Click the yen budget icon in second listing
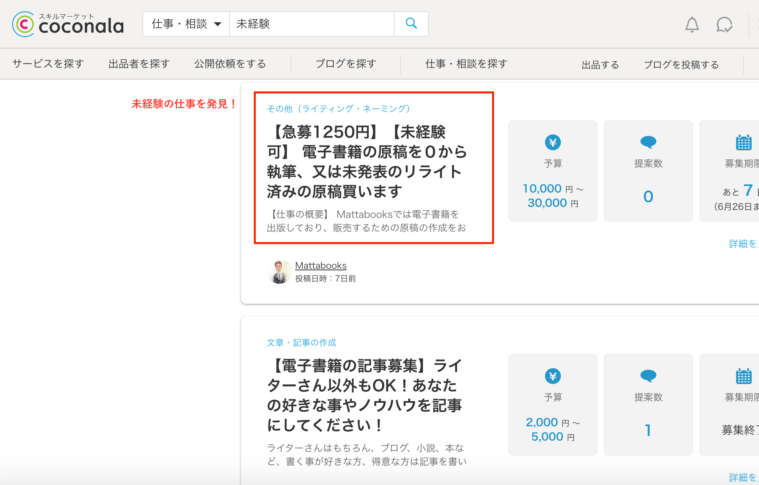Screen dimensions: 759x485 [x=553, y=376]
